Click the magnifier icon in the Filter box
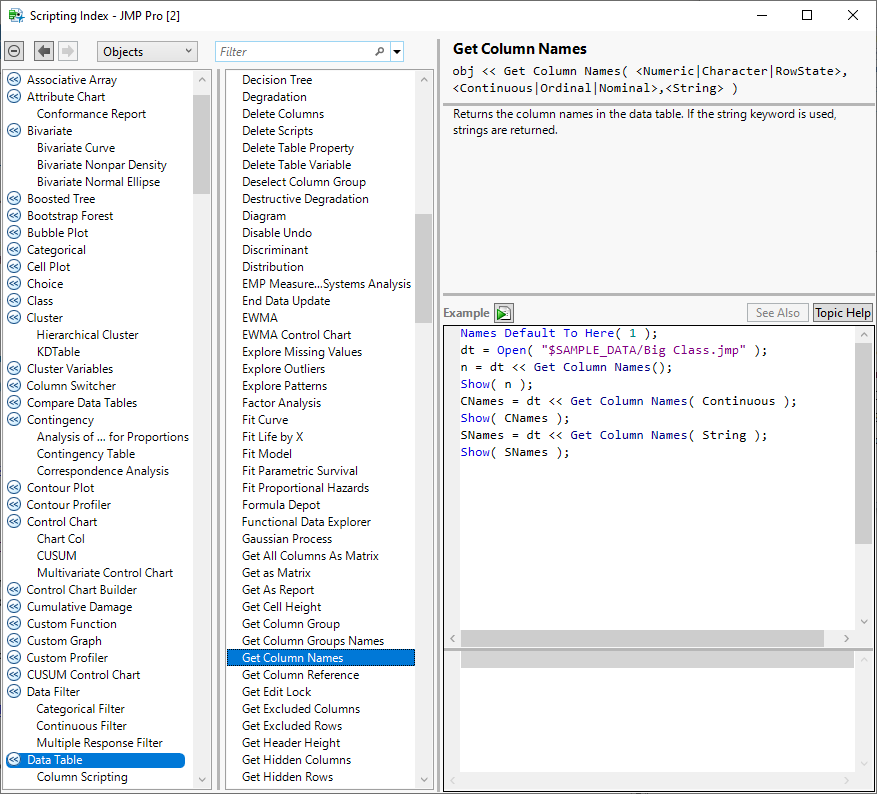The height and width of the screenshot is (794, 877). (379, 52)
